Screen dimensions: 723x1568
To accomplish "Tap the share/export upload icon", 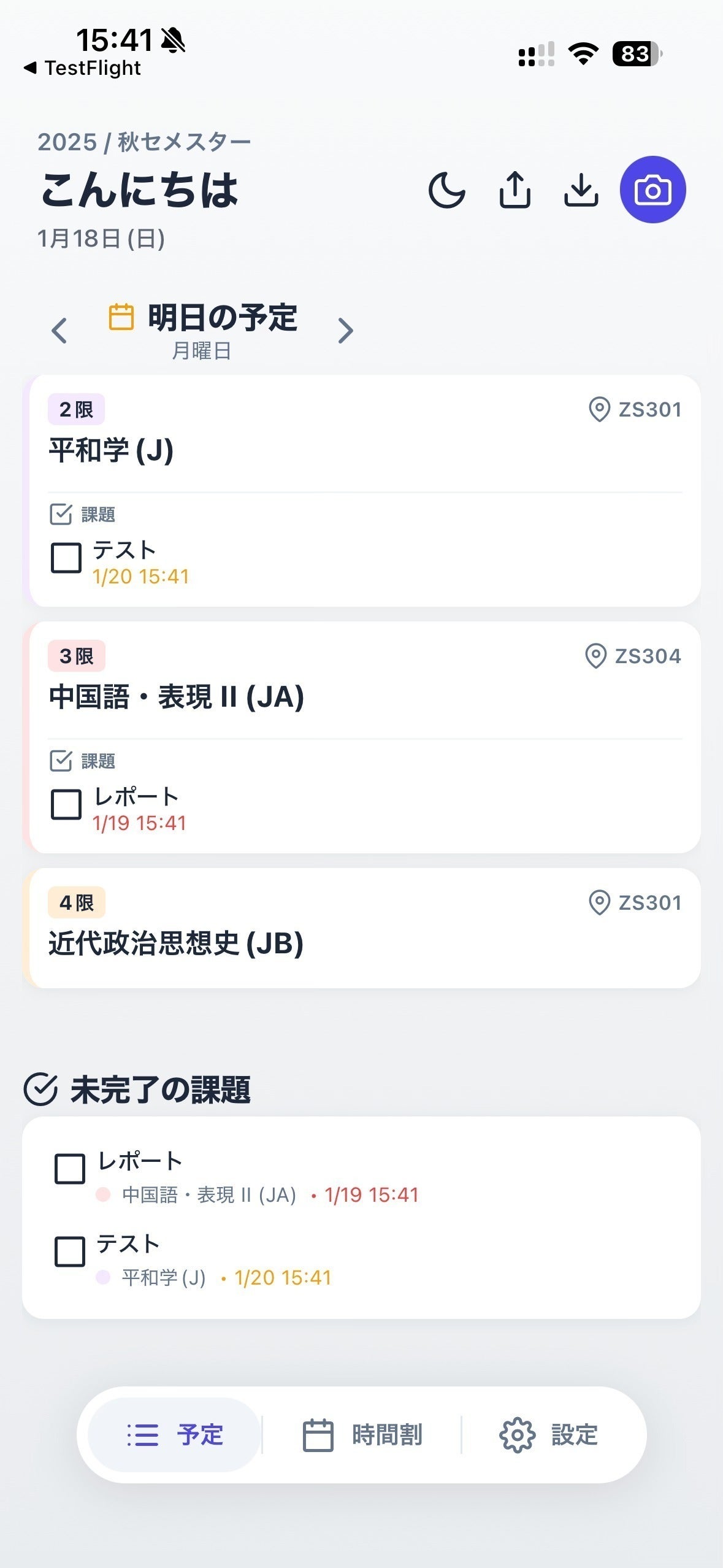I will (515, 190).
